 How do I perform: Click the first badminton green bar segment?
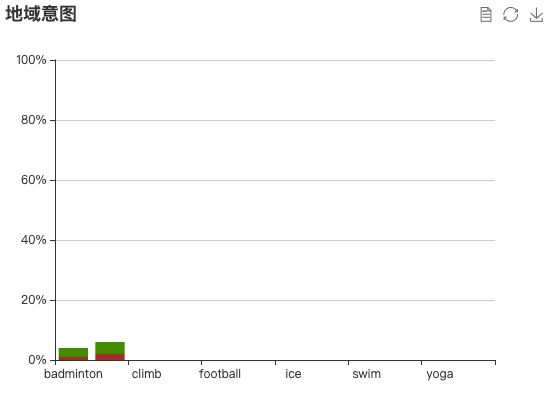tap(73, 353)
